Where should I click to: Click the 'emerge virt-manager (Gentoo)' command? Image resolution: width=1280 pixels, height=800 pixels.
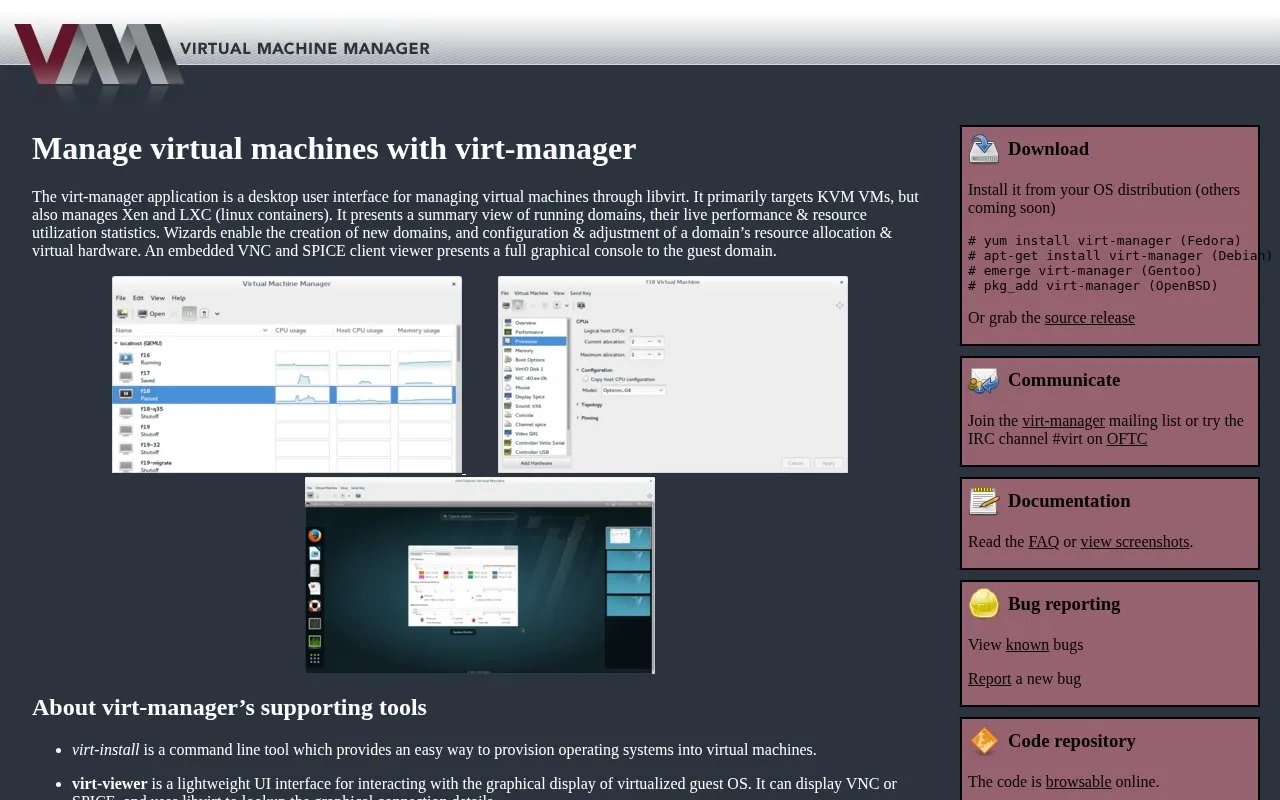(x=1085, y=271)
